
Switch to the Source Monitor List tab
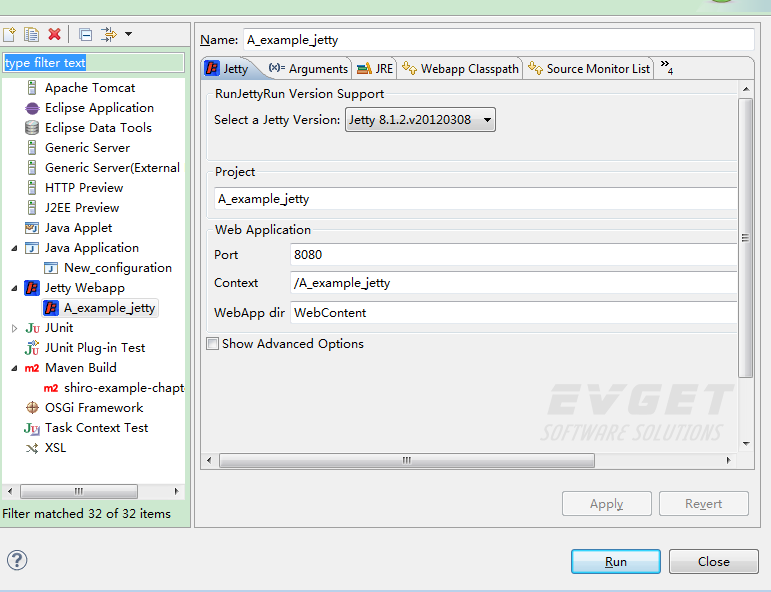[x=589, y=68]
